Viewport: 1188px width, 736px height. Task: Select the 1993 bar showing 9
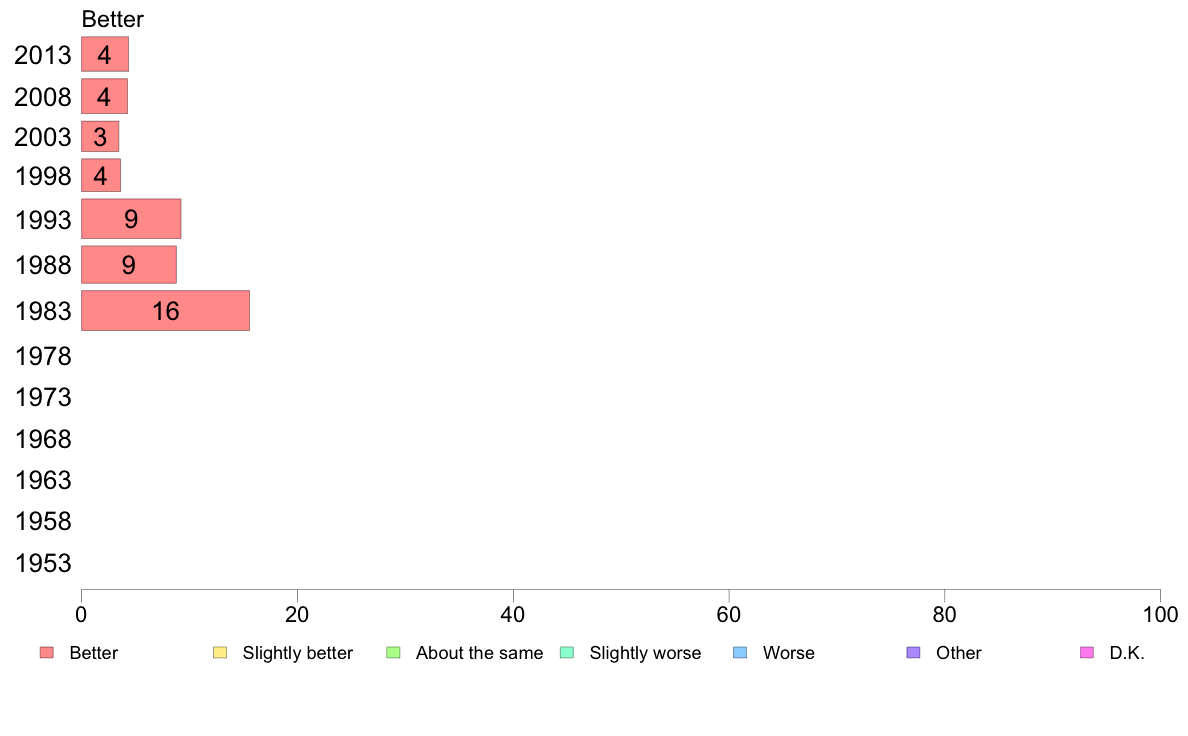pos(131,219)
